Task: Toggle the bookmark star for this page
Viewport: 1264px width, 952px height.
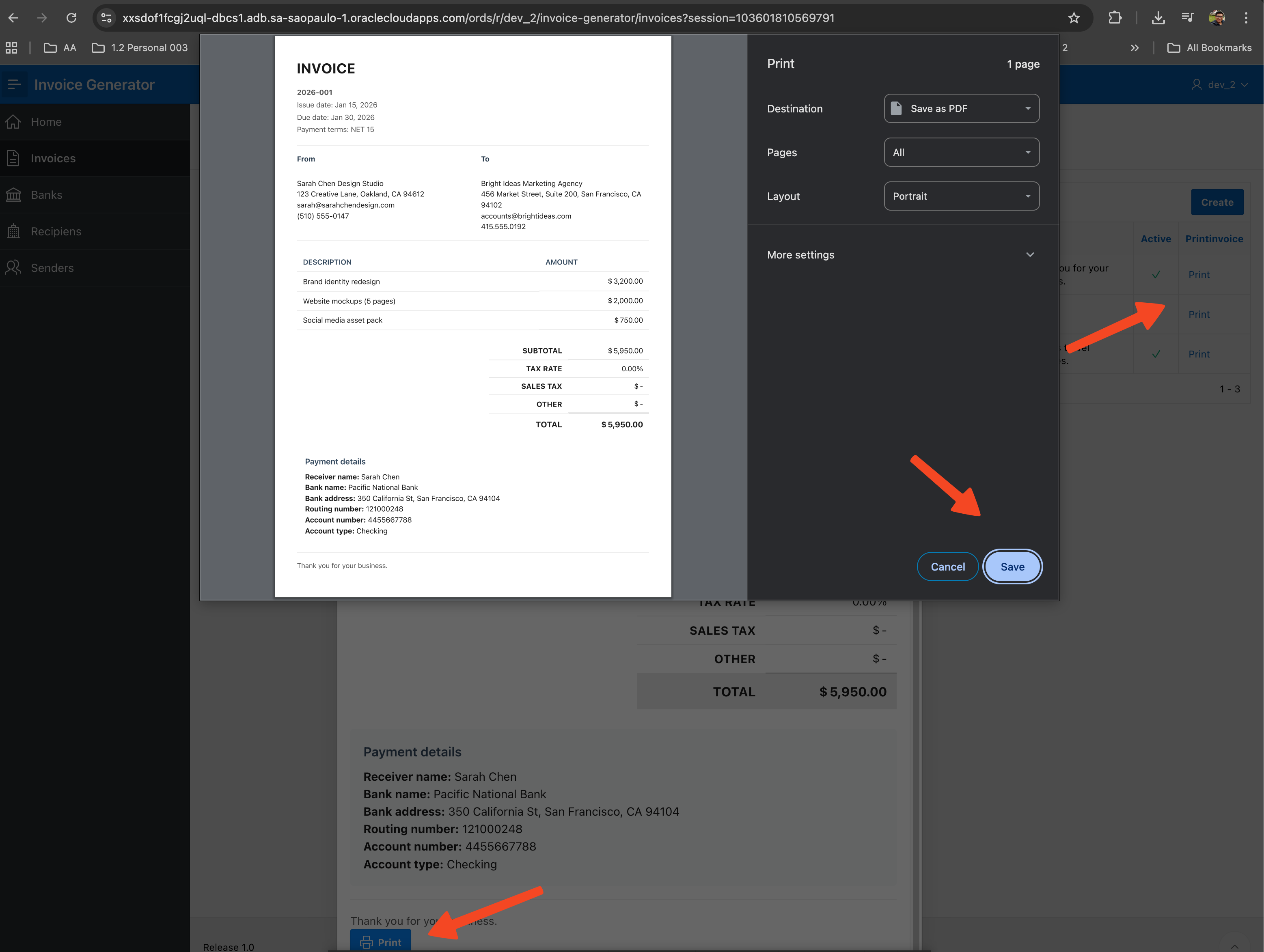Action: [1074, 18]
